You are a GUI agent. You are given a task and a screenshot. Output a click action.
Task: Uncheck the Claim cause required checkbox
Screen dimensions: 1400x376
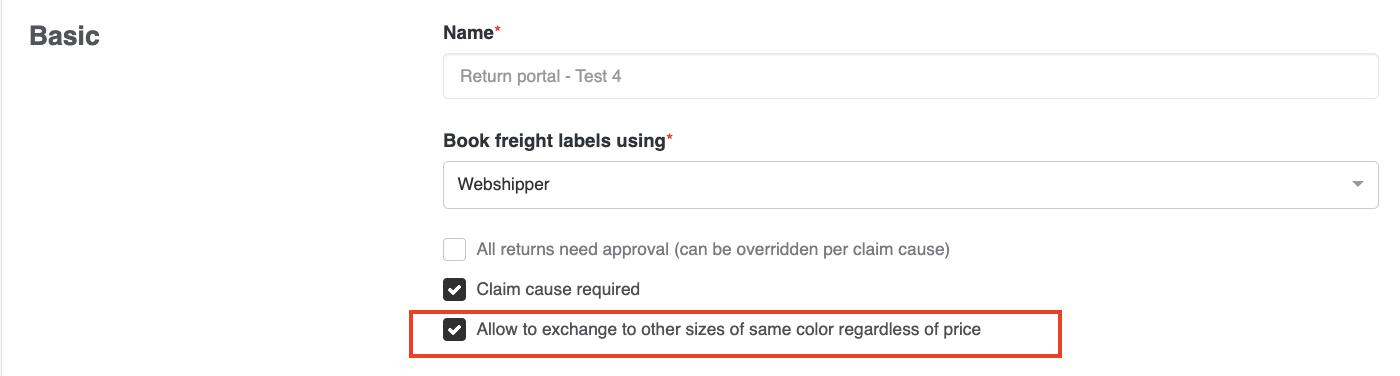click(x=455, y=290)
